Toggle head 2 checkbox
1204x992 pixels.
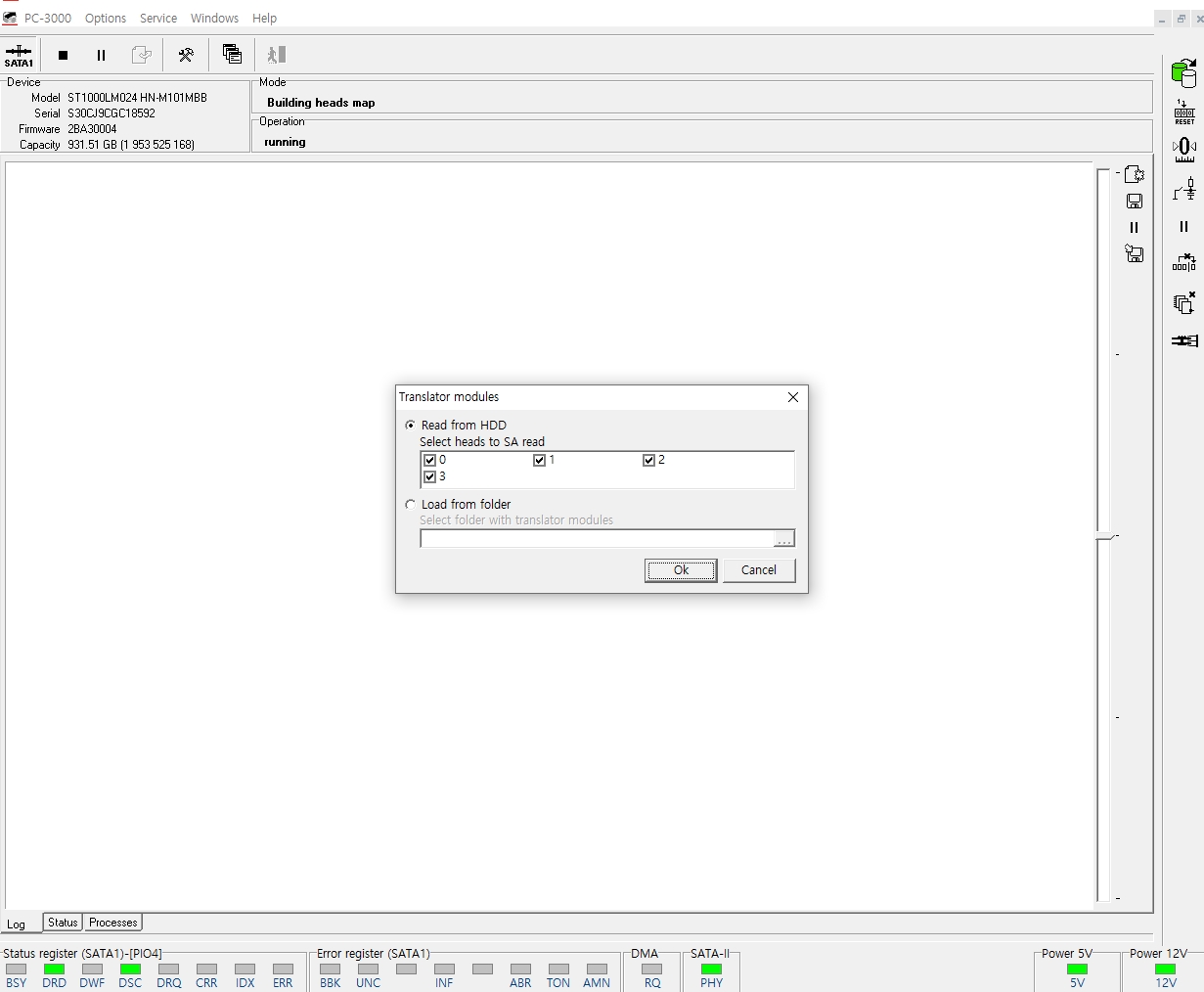(648, 460)
